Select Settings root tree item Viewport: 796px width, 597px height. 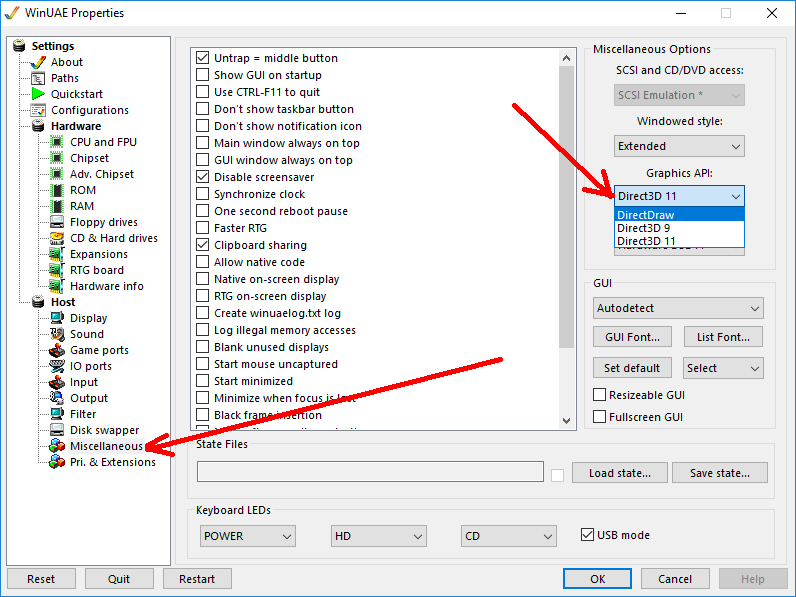tap(53, 46)
